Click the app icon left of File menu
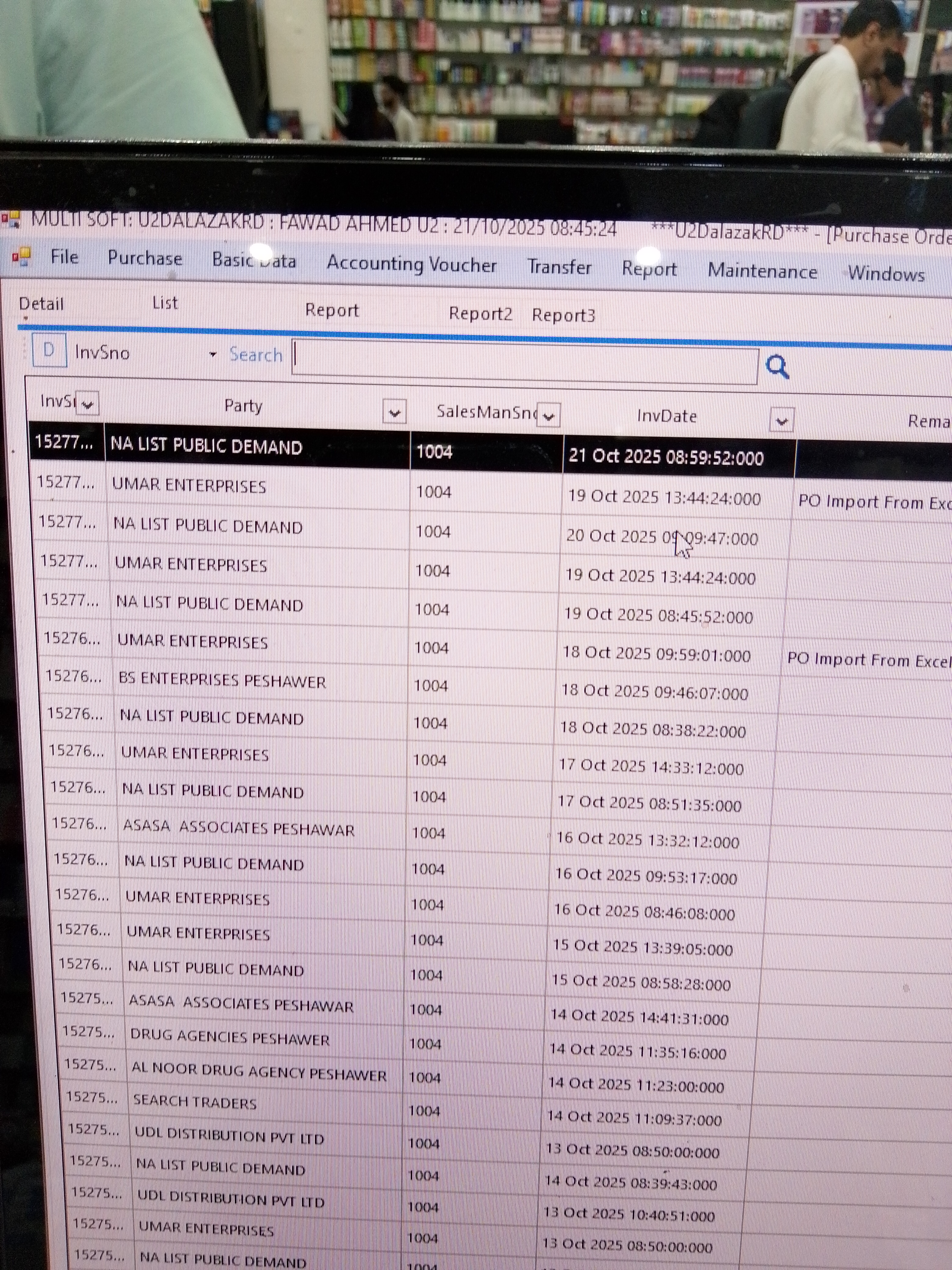 [21, 256]
